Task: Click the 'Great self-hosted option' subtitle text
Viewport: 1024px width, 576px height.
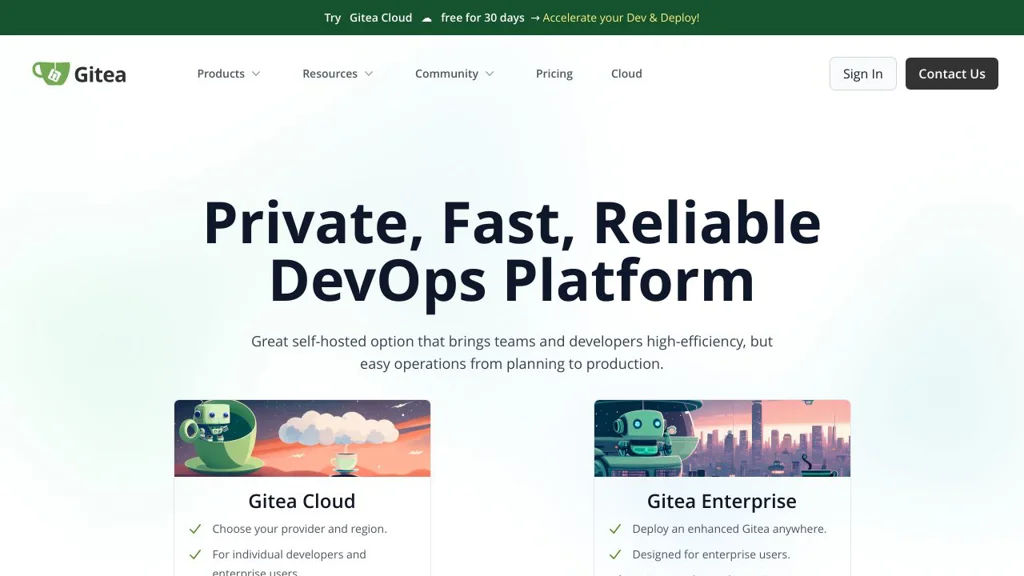Action: pyautogui.click(x=512, y=353)
